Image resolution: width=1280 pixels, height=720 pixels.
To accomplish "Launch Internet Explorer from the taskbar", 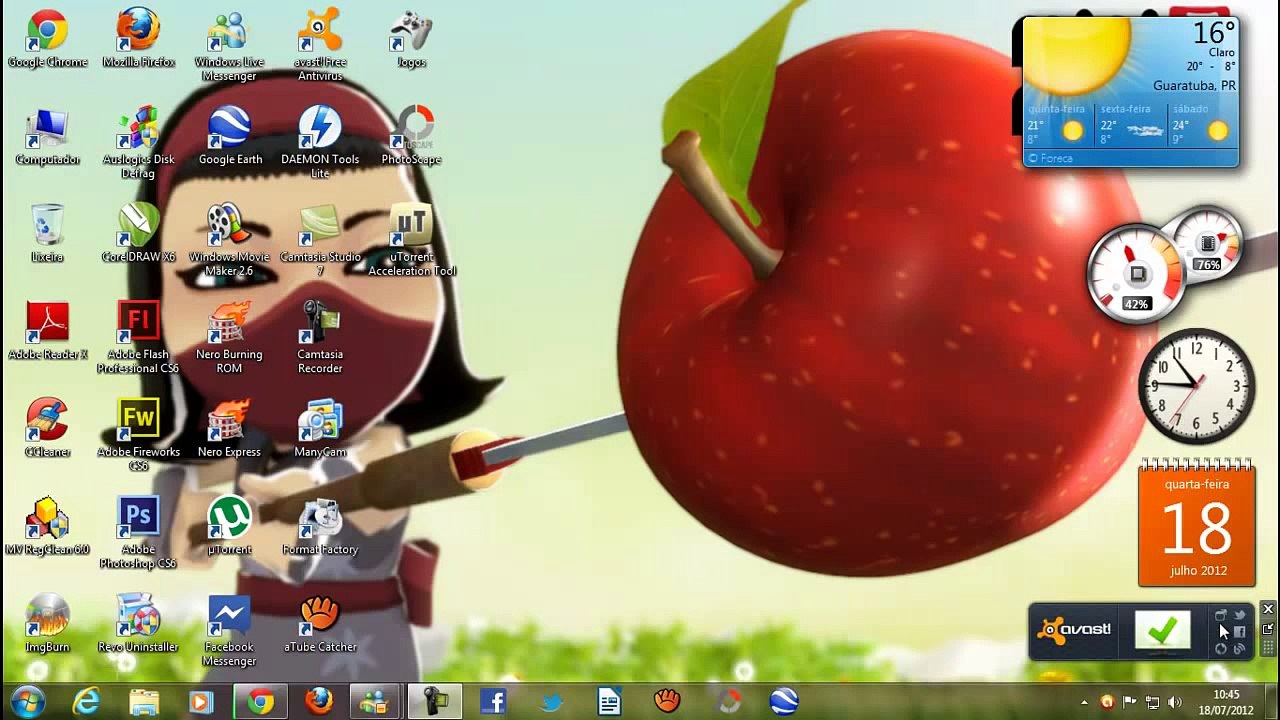I will point(87,702).
